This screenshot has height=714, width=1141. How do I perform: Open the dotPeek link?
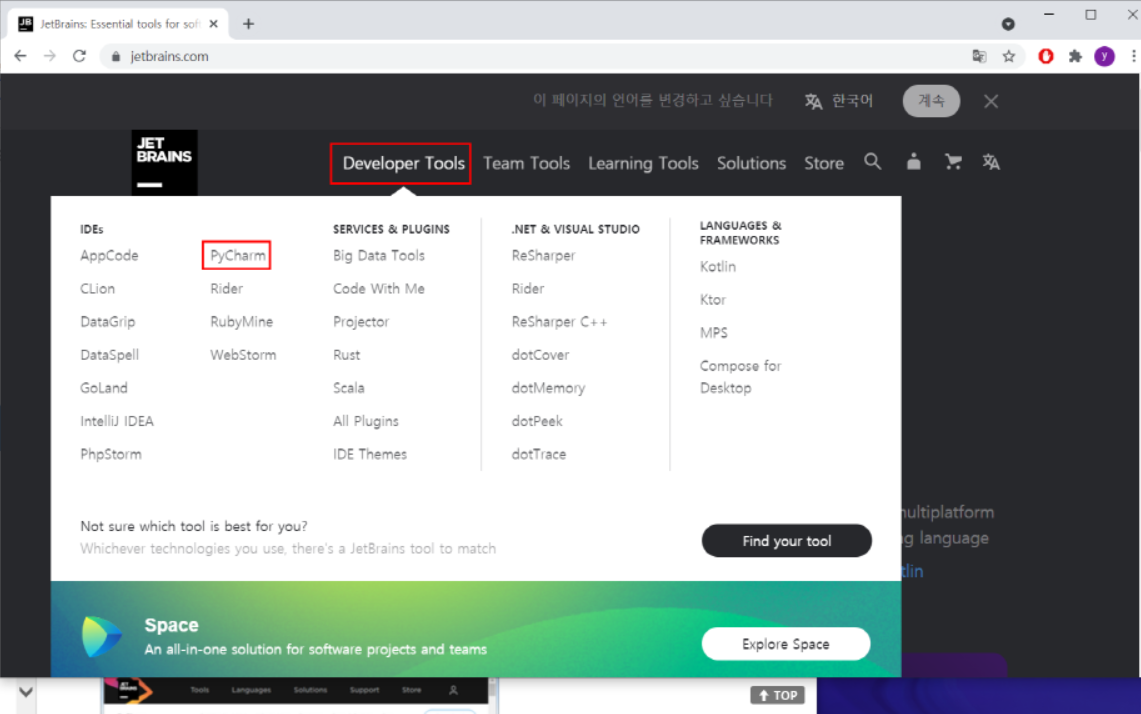pos(537,421)
